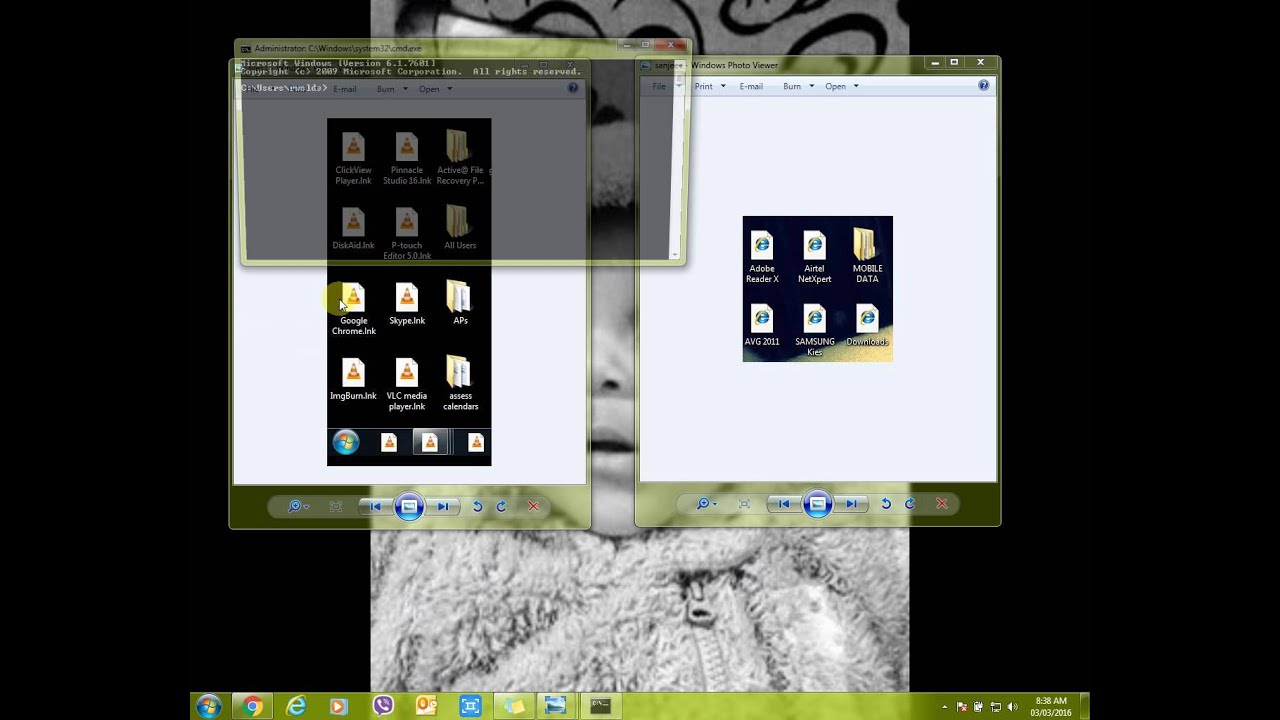Screen dimensions: 1280x720
Task: Switch to Photo Viewer via taskbar icon
Action: pos(555,706)
